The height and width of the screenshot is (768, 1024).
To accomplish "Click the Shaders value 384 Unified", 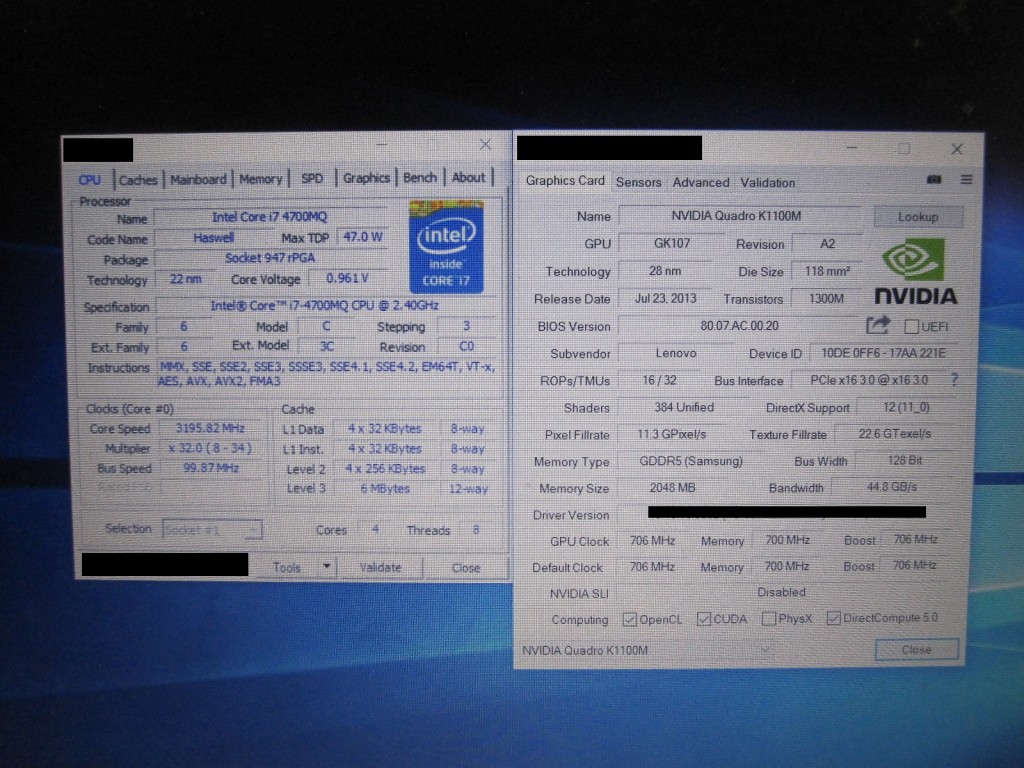I will [x=684, y=407].
